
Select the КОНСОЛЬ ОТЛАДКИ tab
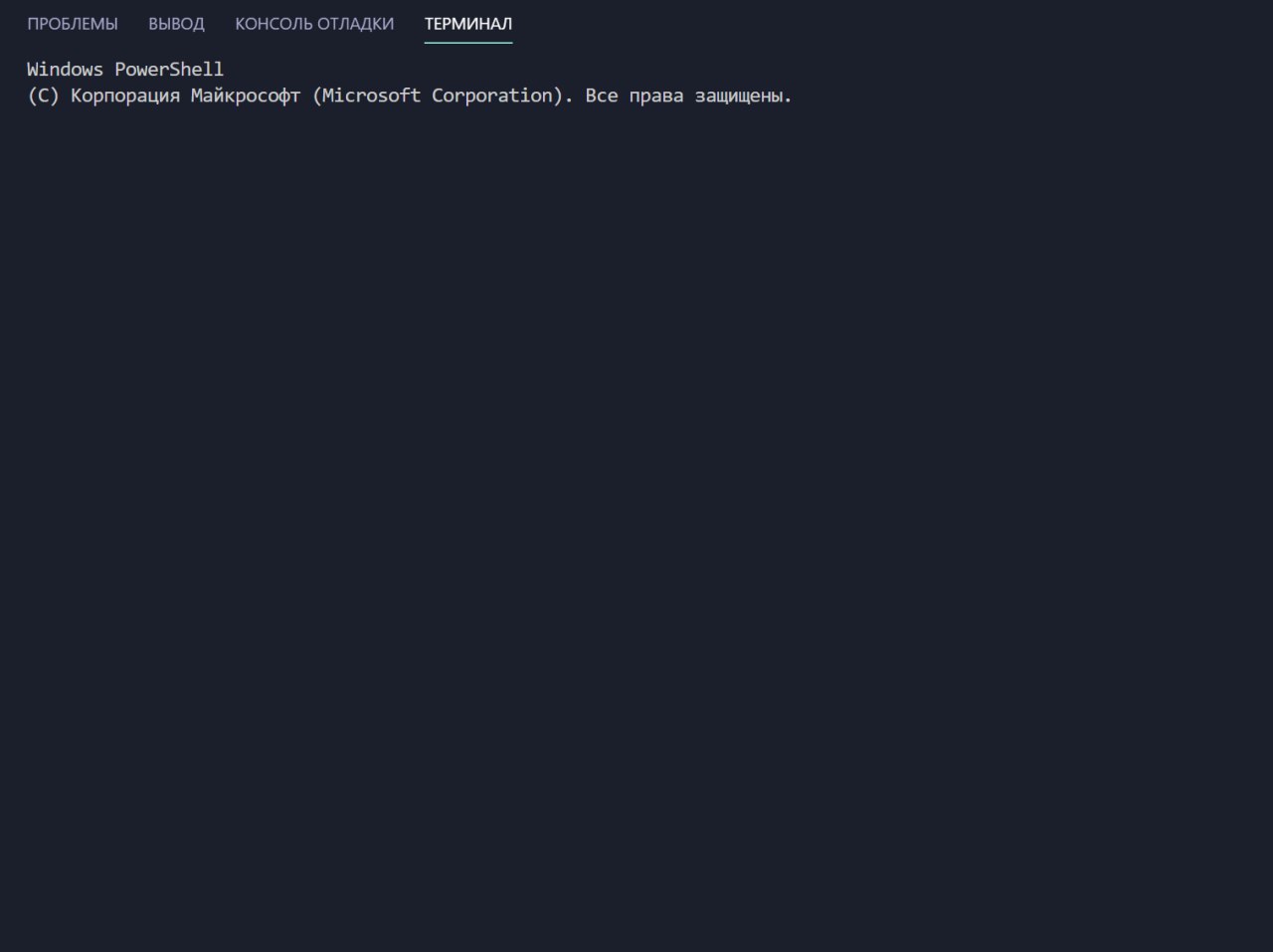point(314,24)
